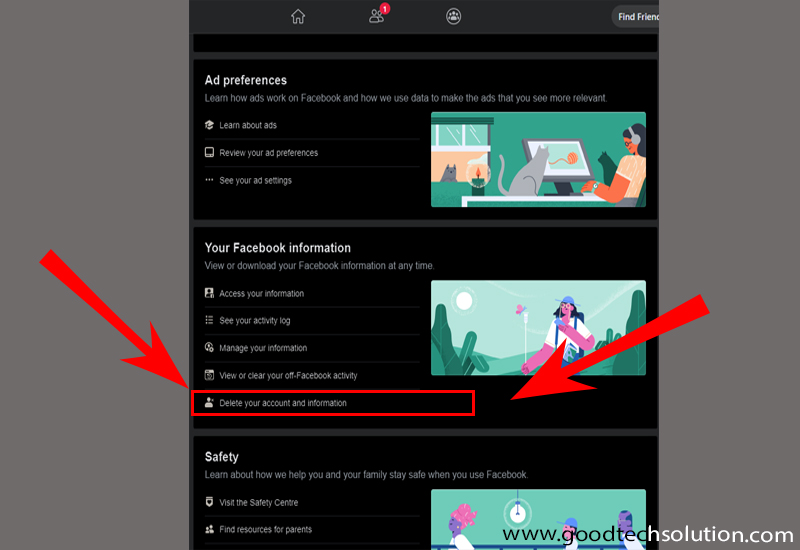This screenshot has width=800, height=550.
Task: Click the Visit the Safety Centre icon
Action: (209, 502)
